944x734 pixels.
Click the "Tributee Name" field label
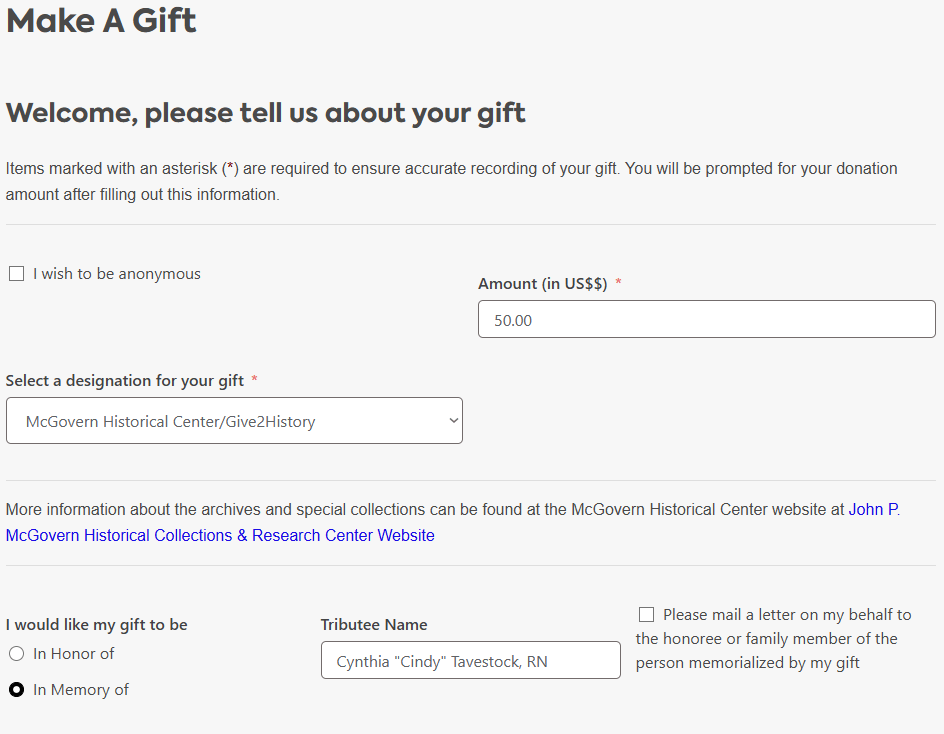pos(373,625)
